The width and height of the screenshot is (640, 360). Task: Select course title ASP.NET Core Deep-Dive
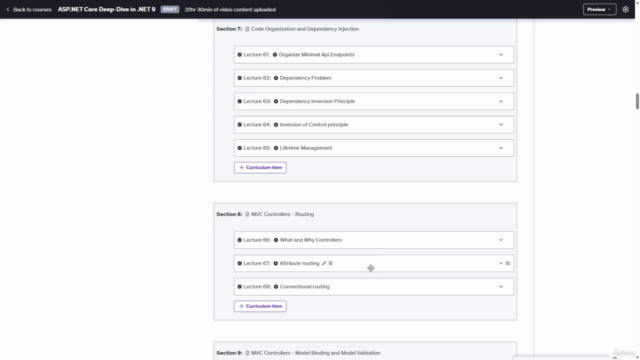[x=107, y=9]
